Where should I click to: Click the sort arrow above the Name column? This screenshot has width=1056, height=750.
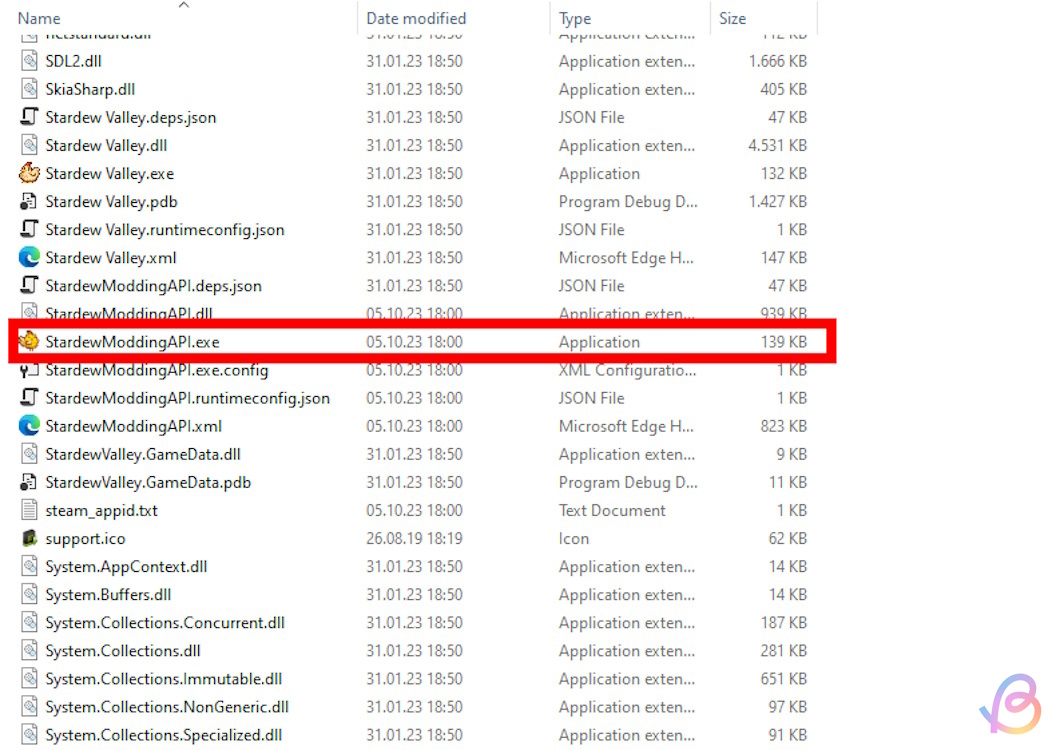(183, 5)
